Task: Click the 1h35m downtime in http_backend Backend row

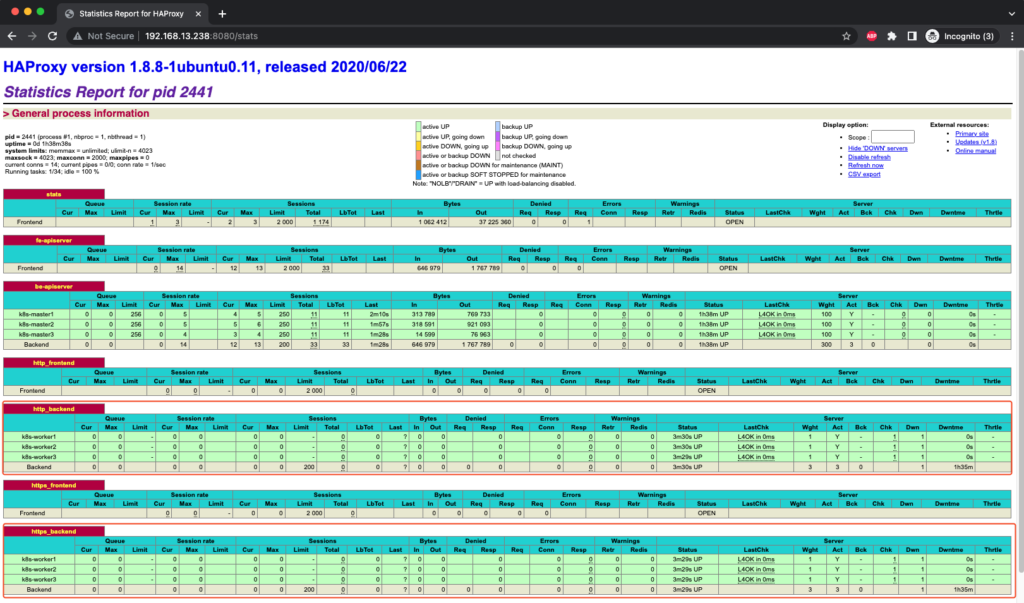Action: coord(963,467)
